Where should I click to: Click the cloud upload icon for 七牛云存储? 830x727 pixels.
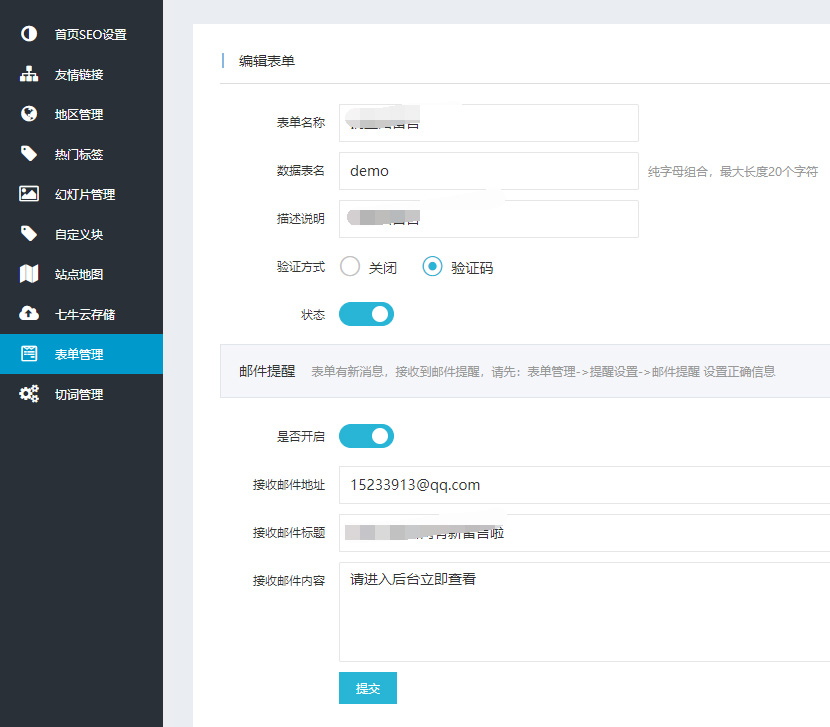[x=29, y=314]
